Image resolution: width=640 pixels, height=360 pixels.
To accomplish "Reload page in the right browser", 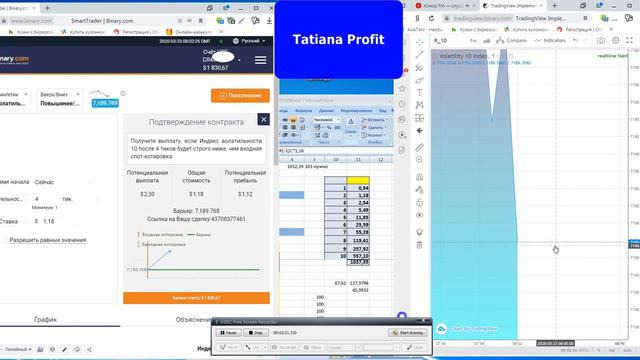I will point(431,18).
